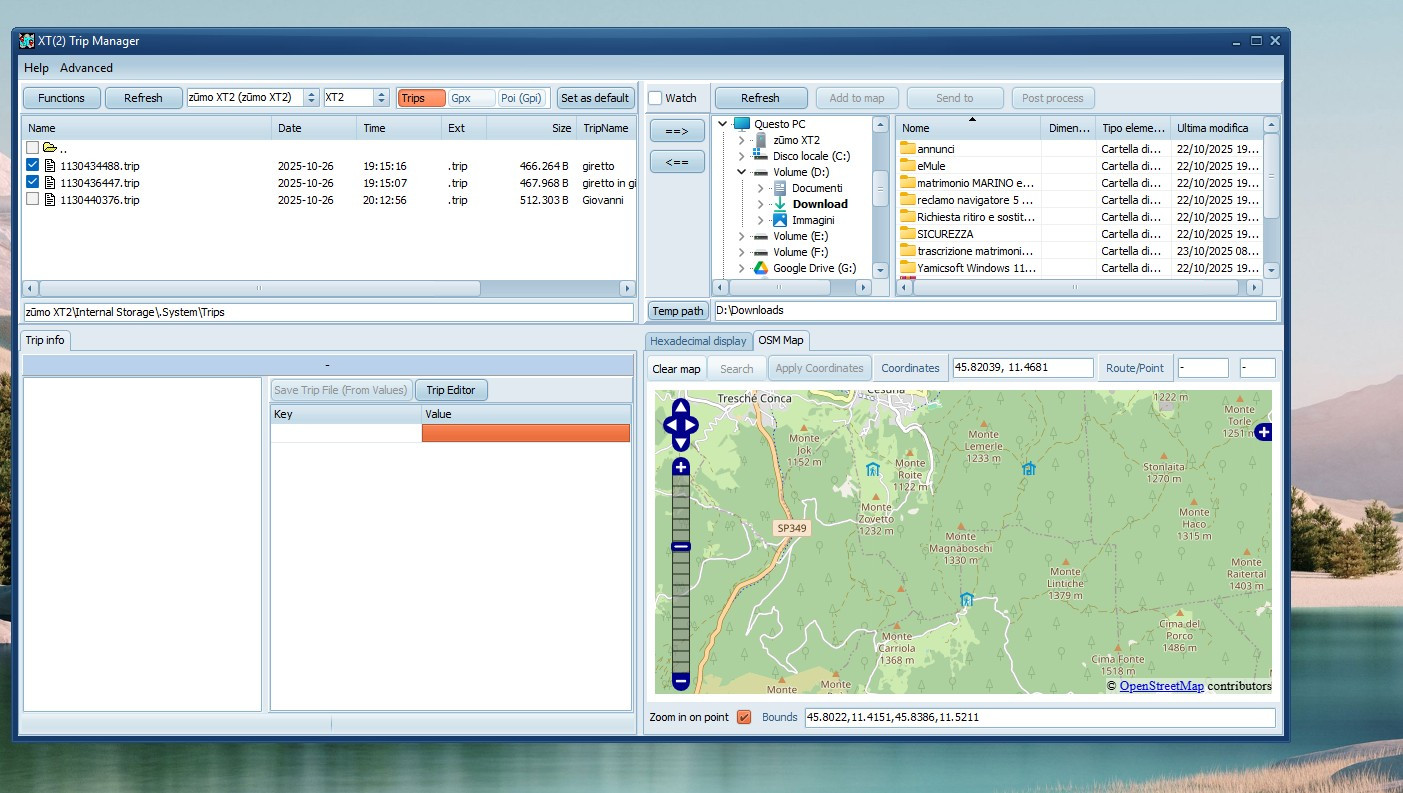The height and width of the screenshot is (793, 1403).
Task: Enable the Watch checkbox
Action: tap(655, 98)
